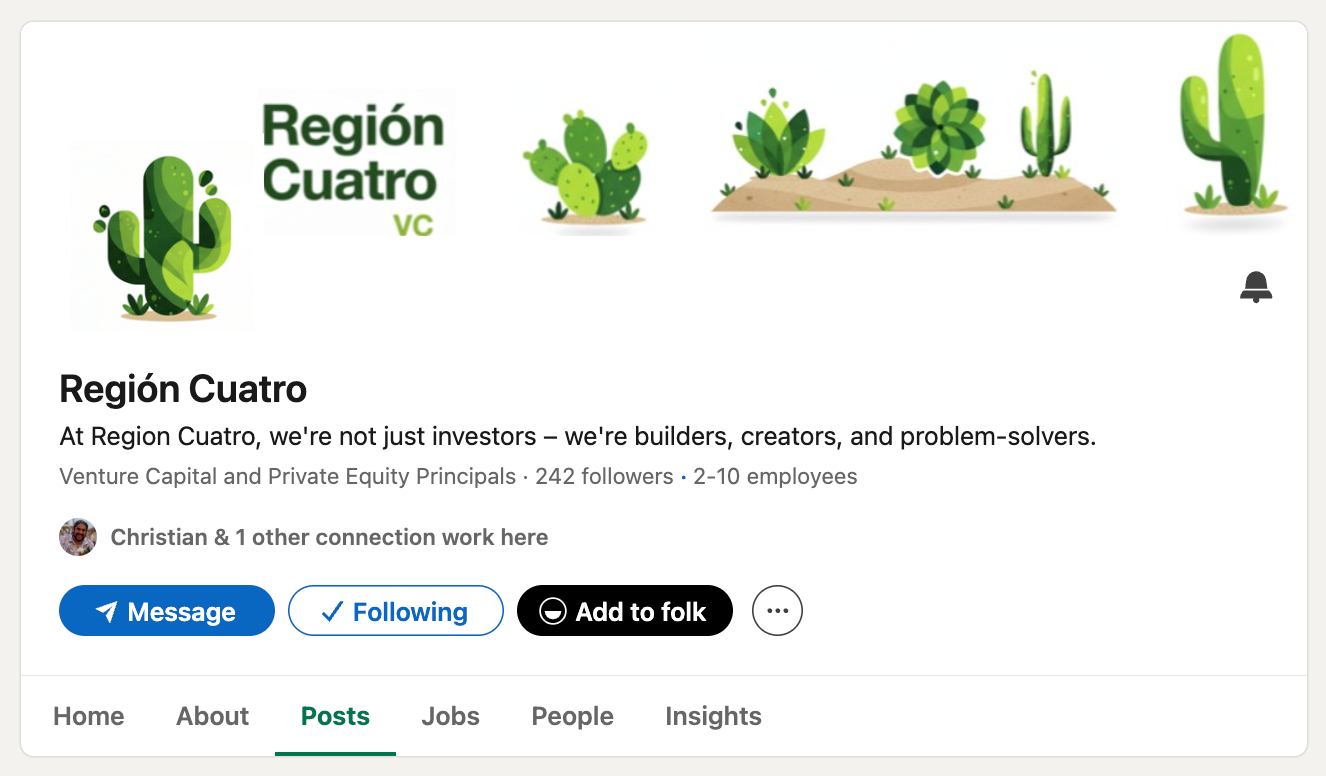Switch to the About tab
This screenshot has height=776, width=1326.
pyautogui.click(x=212, y=716)
